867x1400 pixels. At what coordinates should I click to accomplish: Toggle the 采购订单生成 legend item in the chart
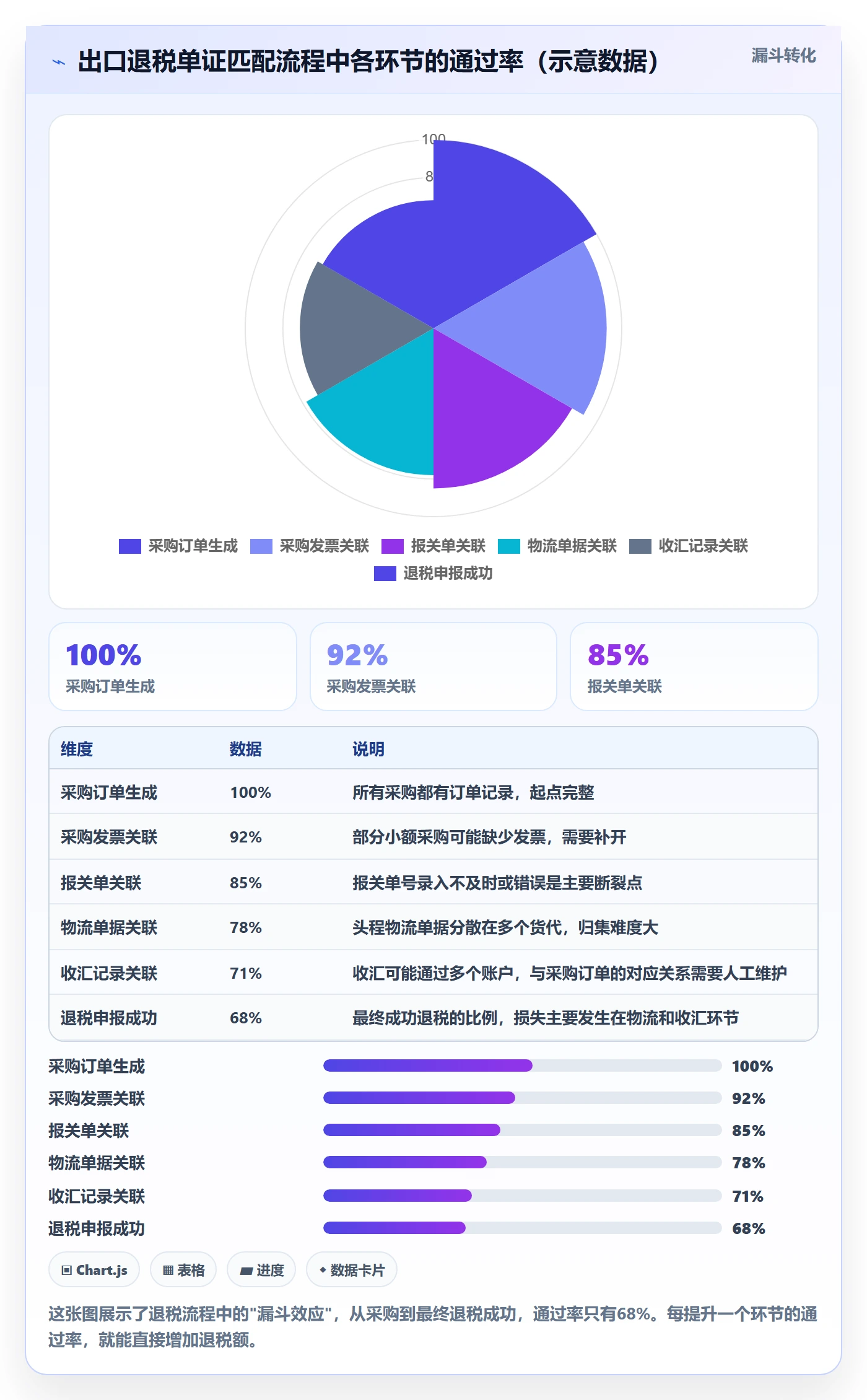(178, 546)
